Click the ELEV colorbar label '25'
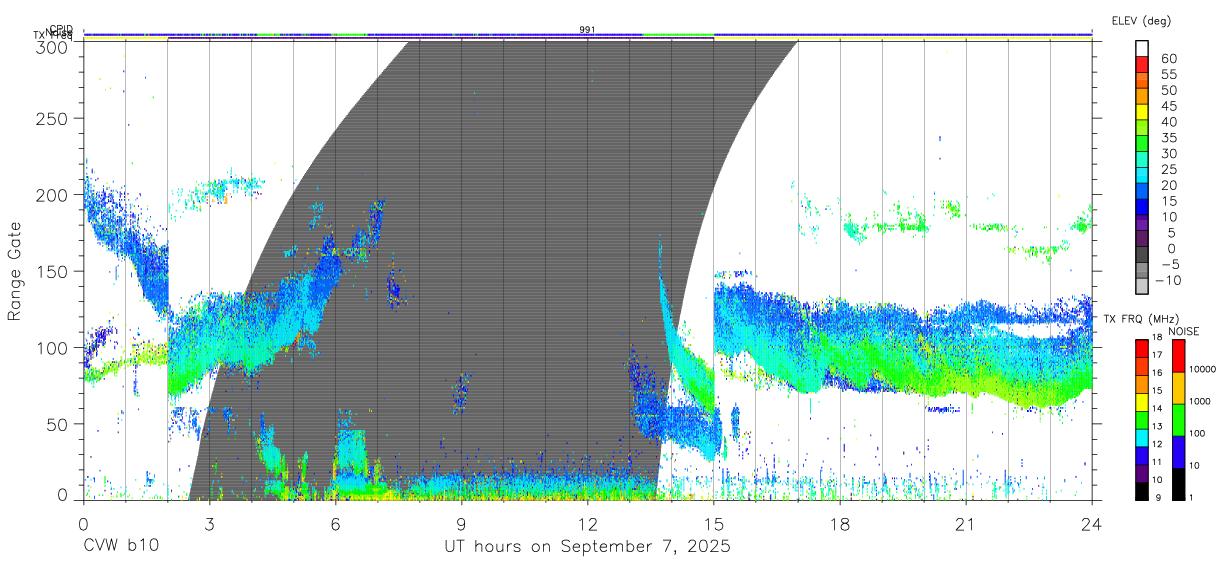The image size is (1228, 567). [1168, 170]
